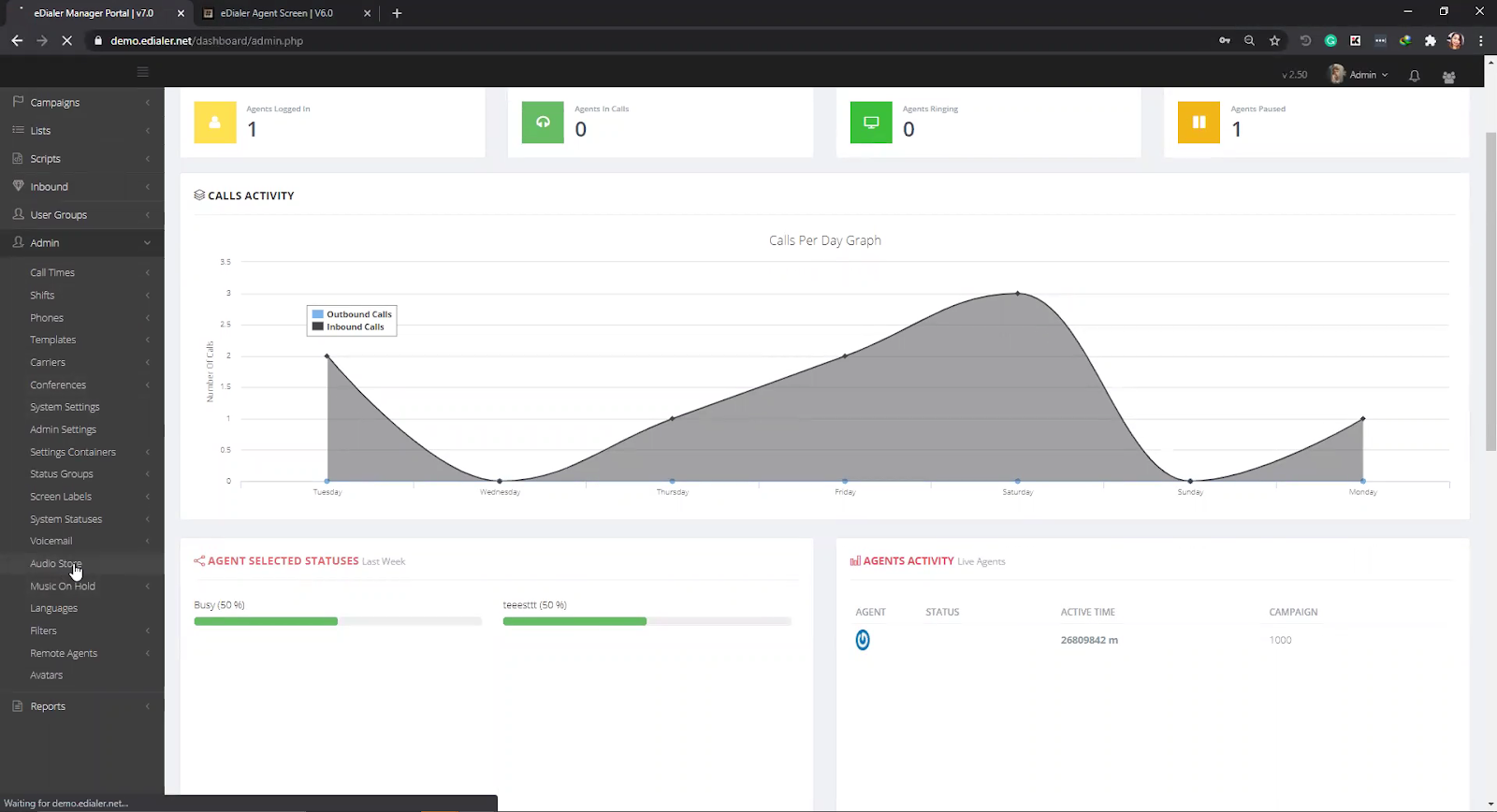Switch to eDialer Agent Screen tab
1497x812 pixels.
pyautogui.click(x=276, y=13)
